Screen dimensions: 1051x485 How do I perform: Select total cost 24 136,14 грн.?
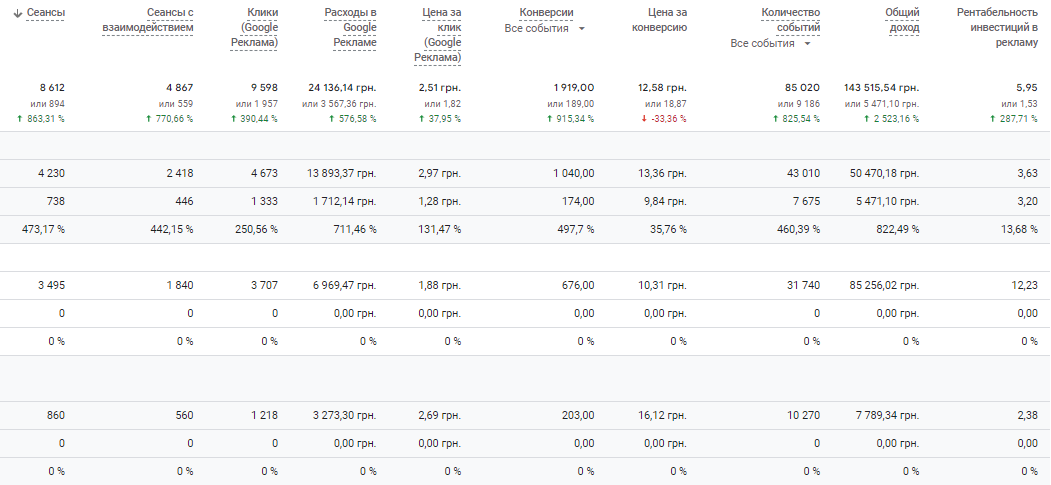(x=343, y=88)
